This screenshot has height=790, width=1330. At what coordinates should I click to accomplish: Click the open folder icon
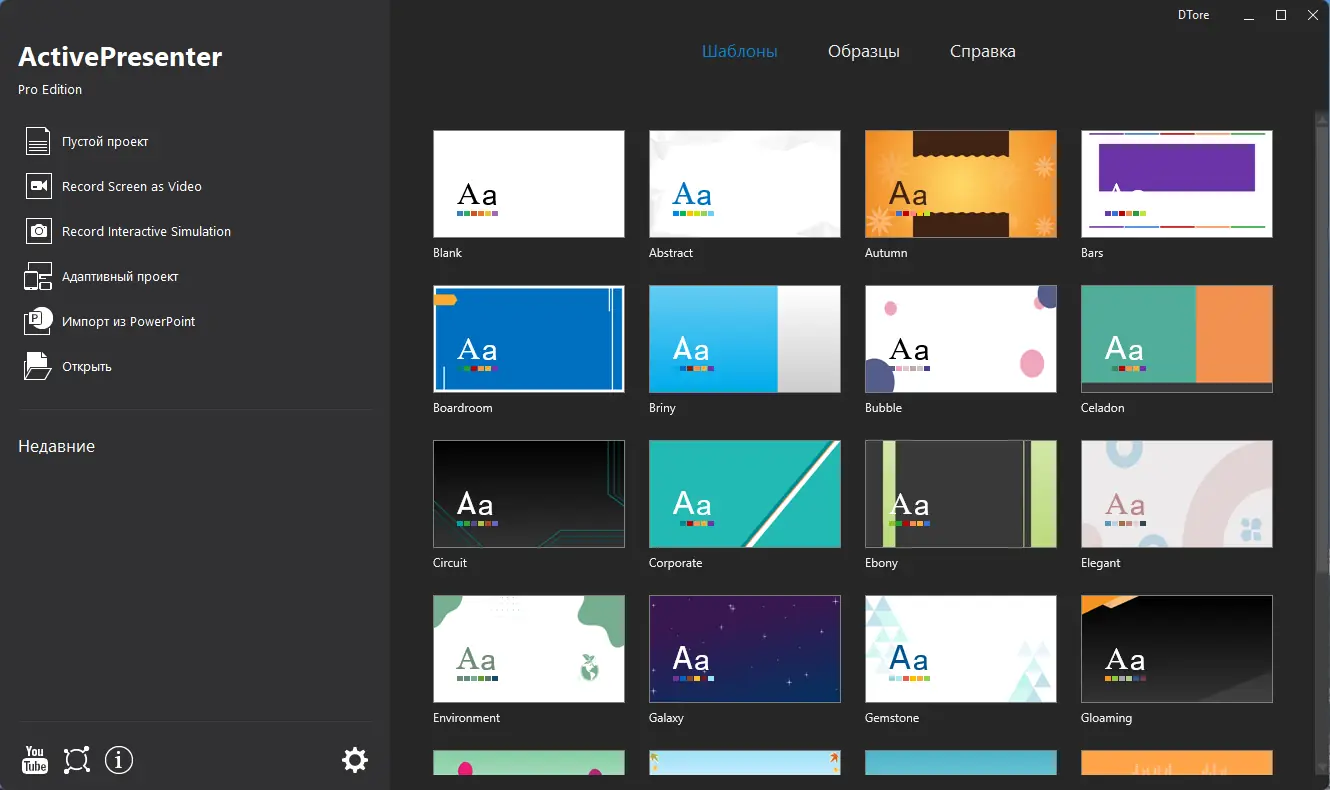pyautogui.click(x=38, y=366)
